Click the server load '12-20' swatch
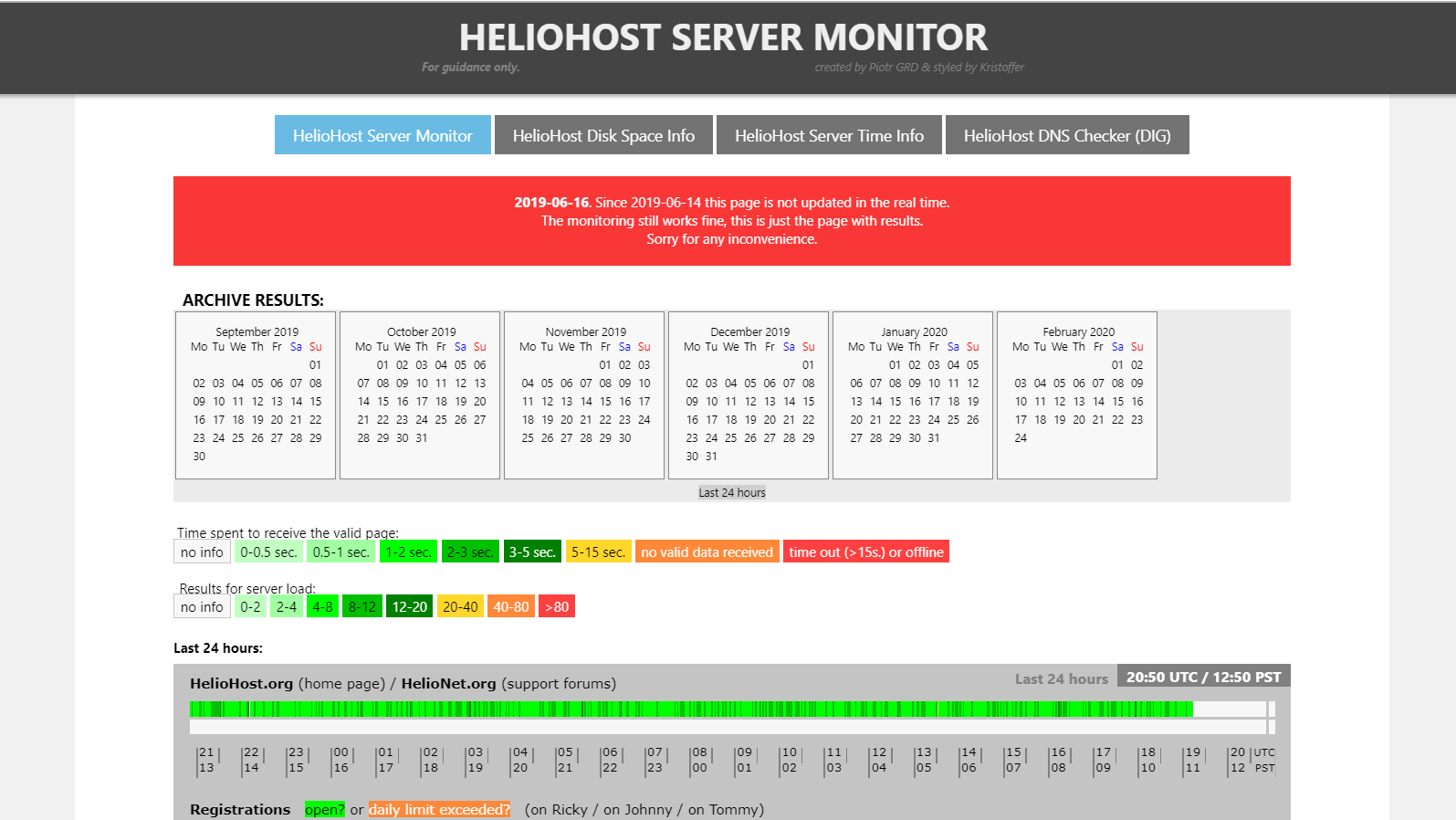 point(410,606)
